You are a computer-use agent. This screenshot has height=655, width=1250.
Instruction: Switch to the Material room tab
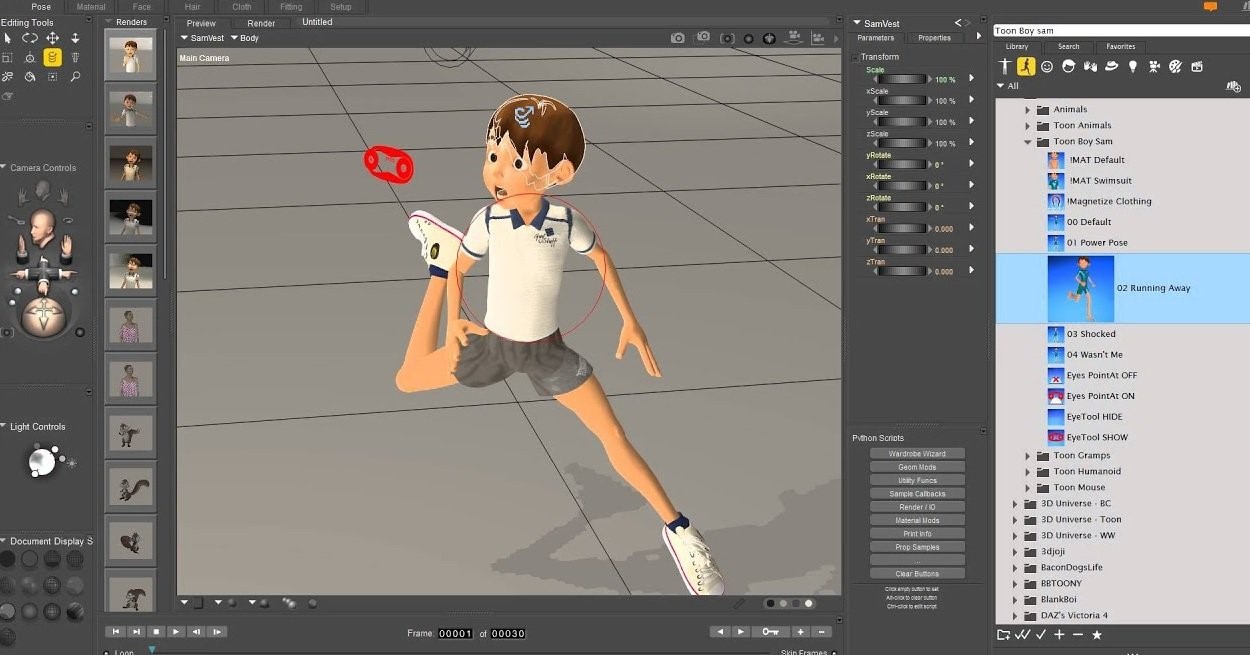[x=91, y=7]
